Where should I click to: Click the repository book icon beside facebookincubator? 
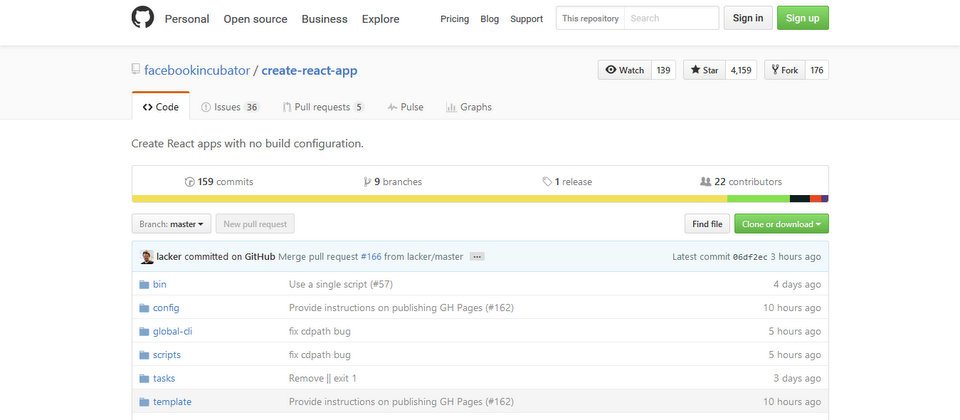[136, 69]
